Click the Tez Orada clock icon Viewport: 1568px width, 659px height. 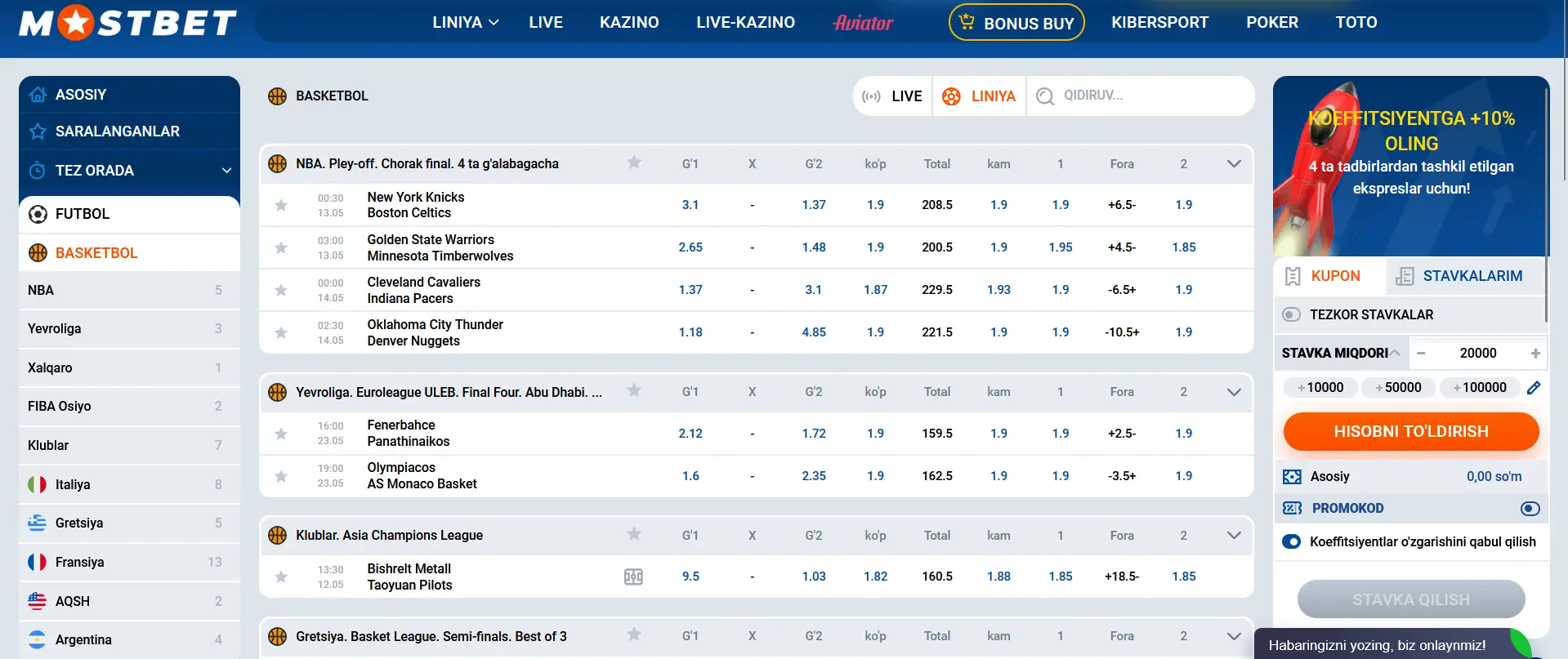[x=38, y=171]
